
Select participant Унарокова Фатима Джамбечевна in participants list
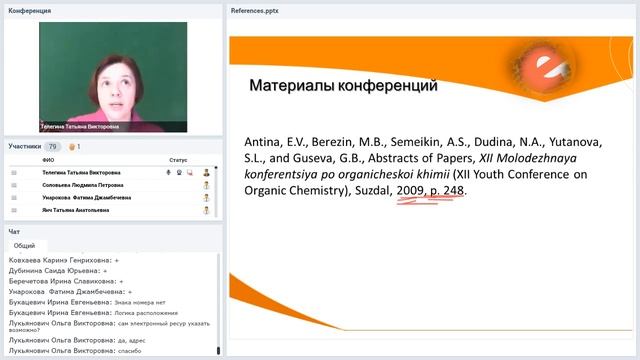[87, 198]
